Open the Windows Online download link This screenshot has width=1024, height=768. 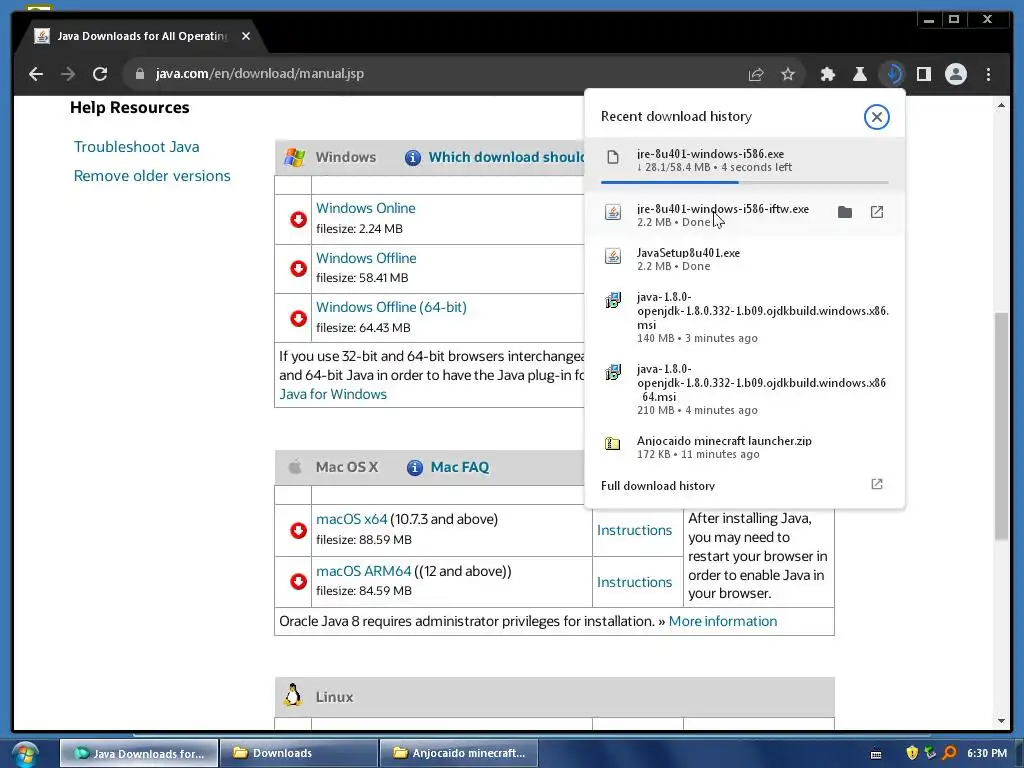click(x=366, y=208)
